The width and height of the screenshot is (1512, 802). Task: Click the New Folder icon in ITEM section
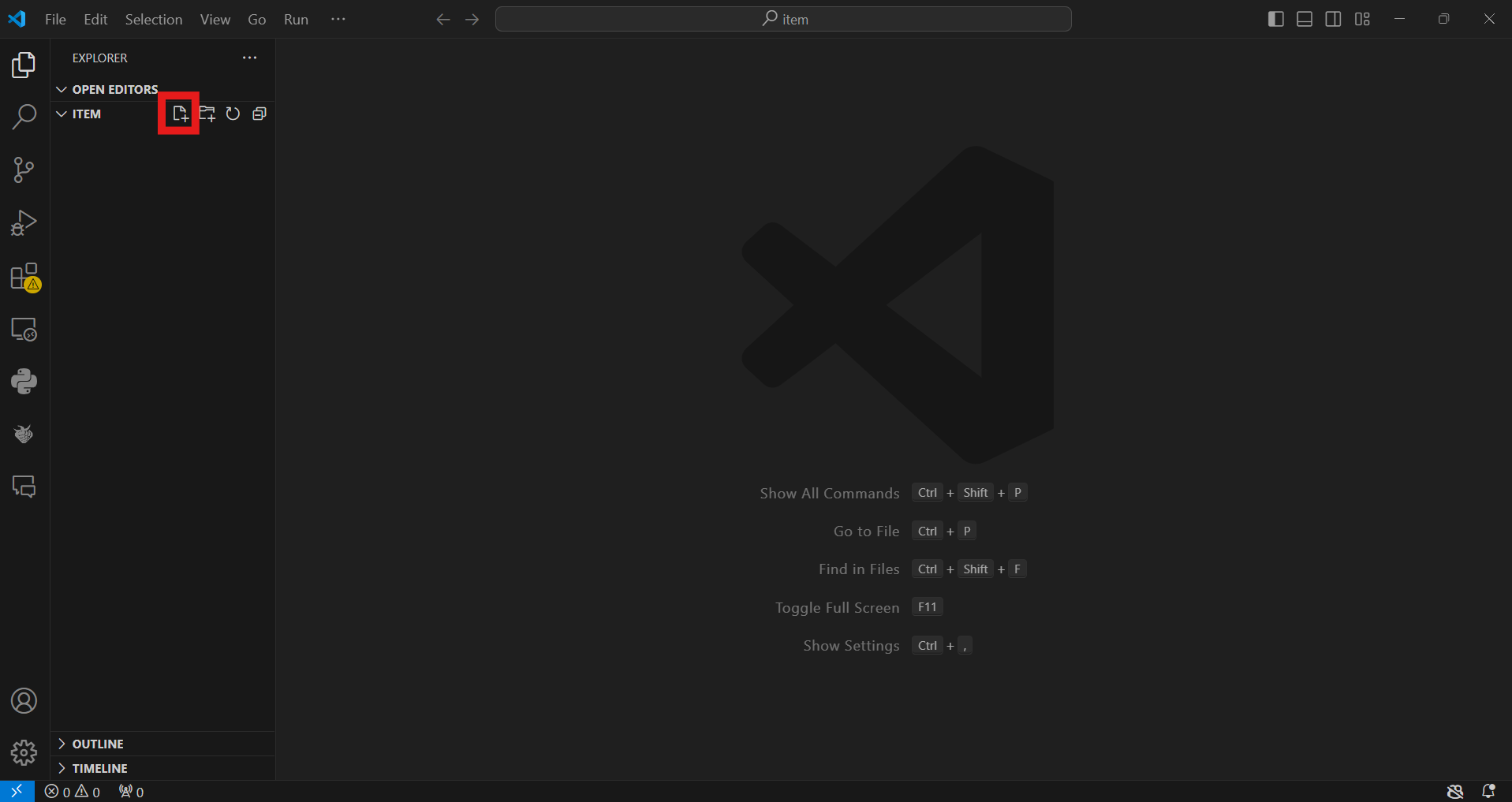(207, 114)
